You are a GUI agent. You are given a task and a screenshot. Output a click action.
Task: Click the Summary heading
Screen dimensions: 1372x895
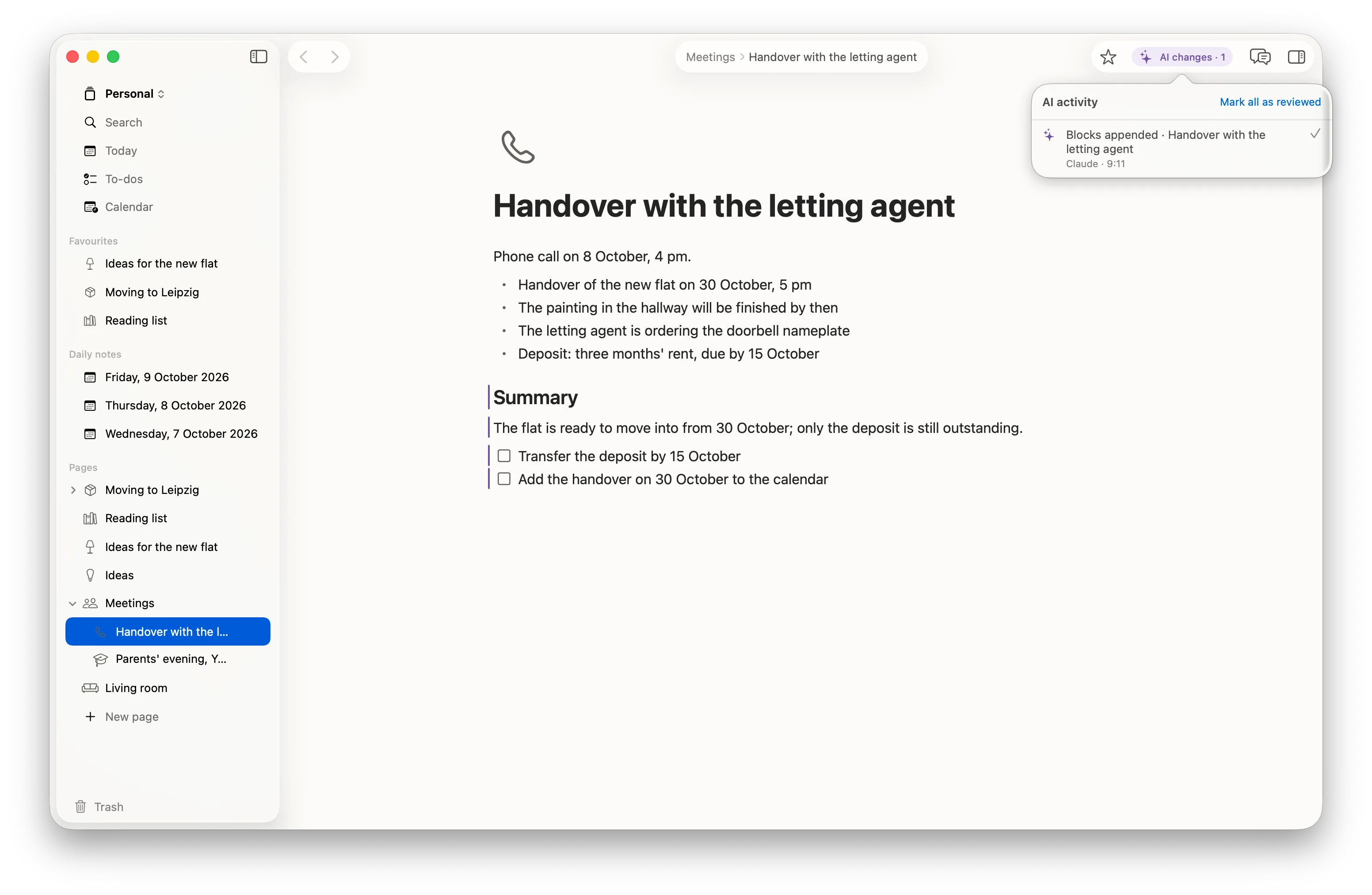(x=535, y=398)
